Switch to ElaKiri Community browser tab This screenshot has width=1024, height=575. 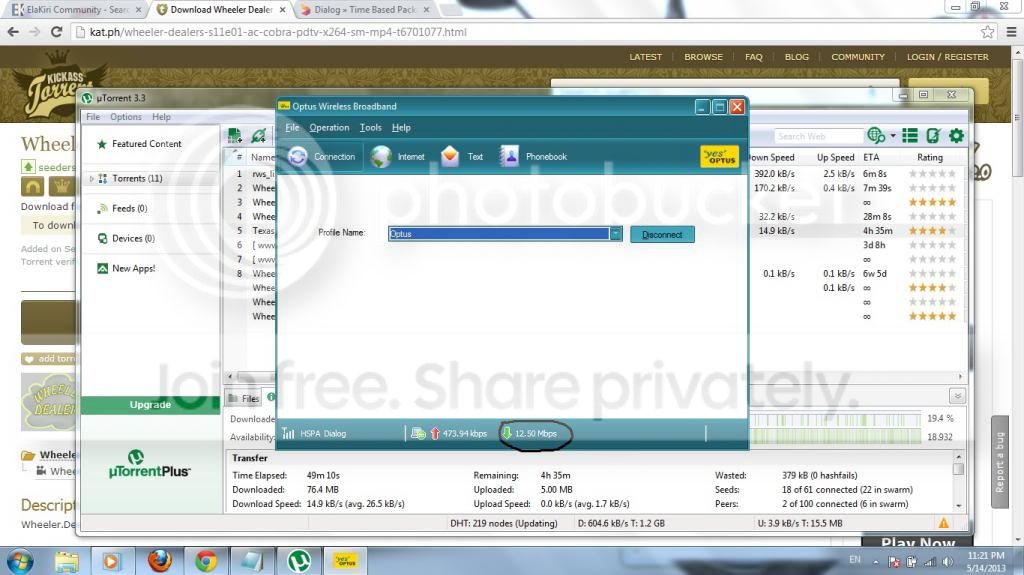76,10
